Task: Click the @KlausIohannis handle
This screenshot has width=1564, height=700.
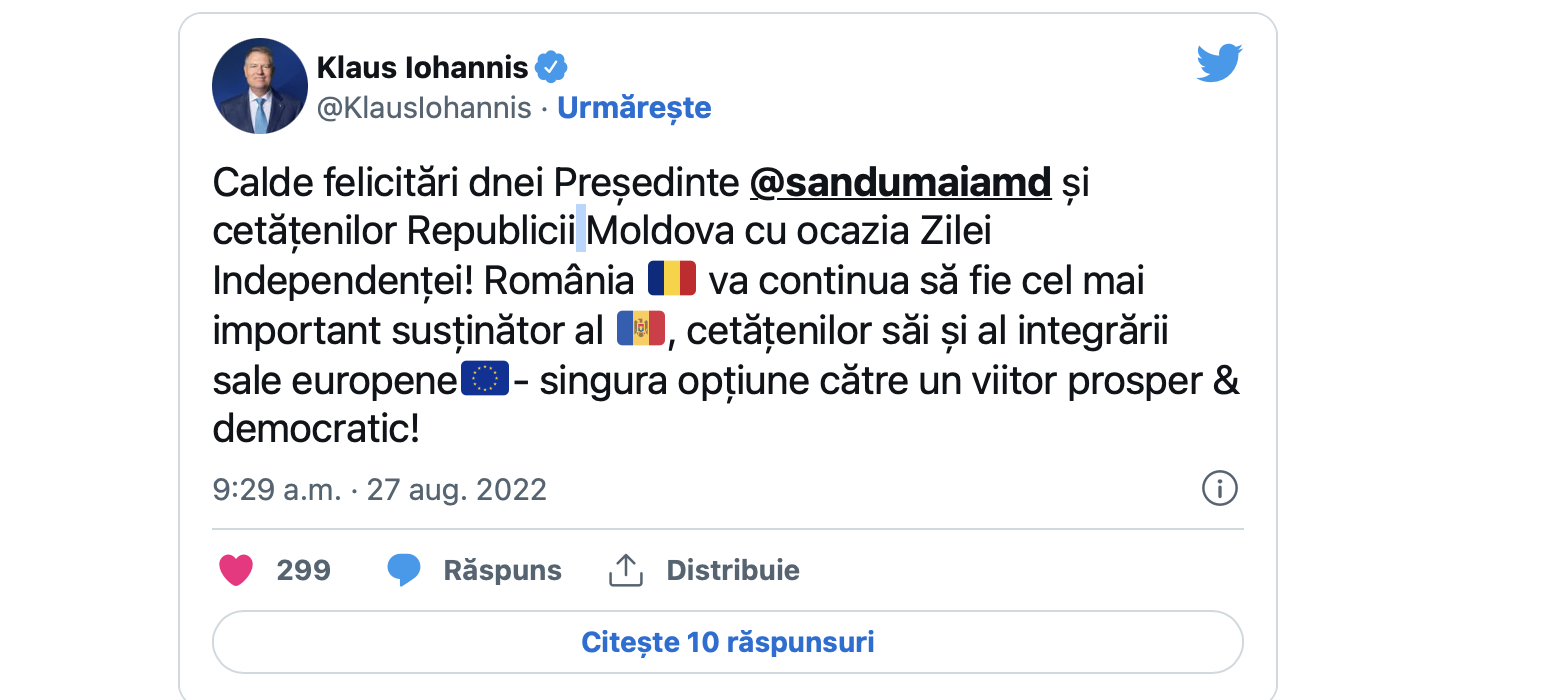Action: [x=424, y=108]
